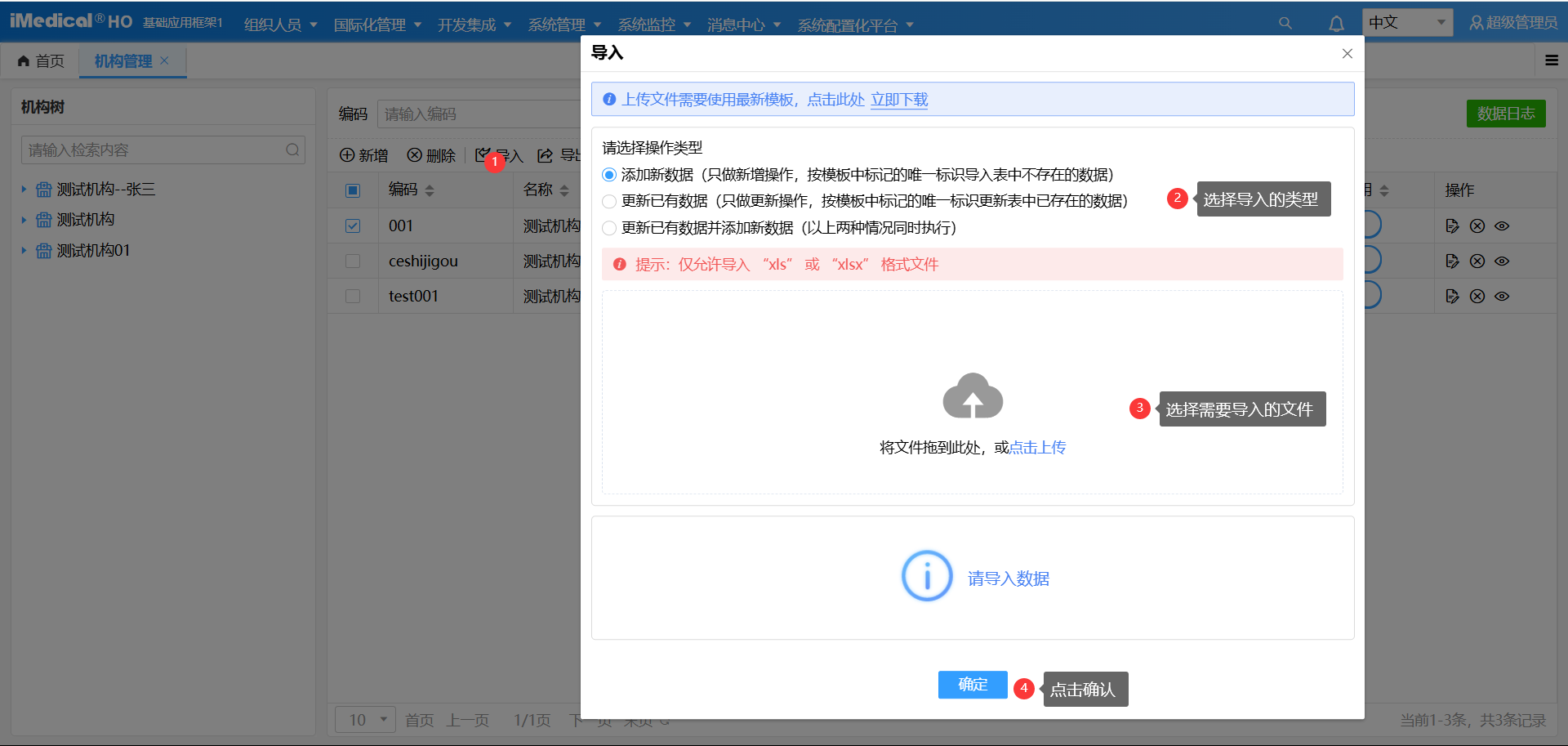
Task: Open the page size dropdown showing 10
Action: click(365, 720)
